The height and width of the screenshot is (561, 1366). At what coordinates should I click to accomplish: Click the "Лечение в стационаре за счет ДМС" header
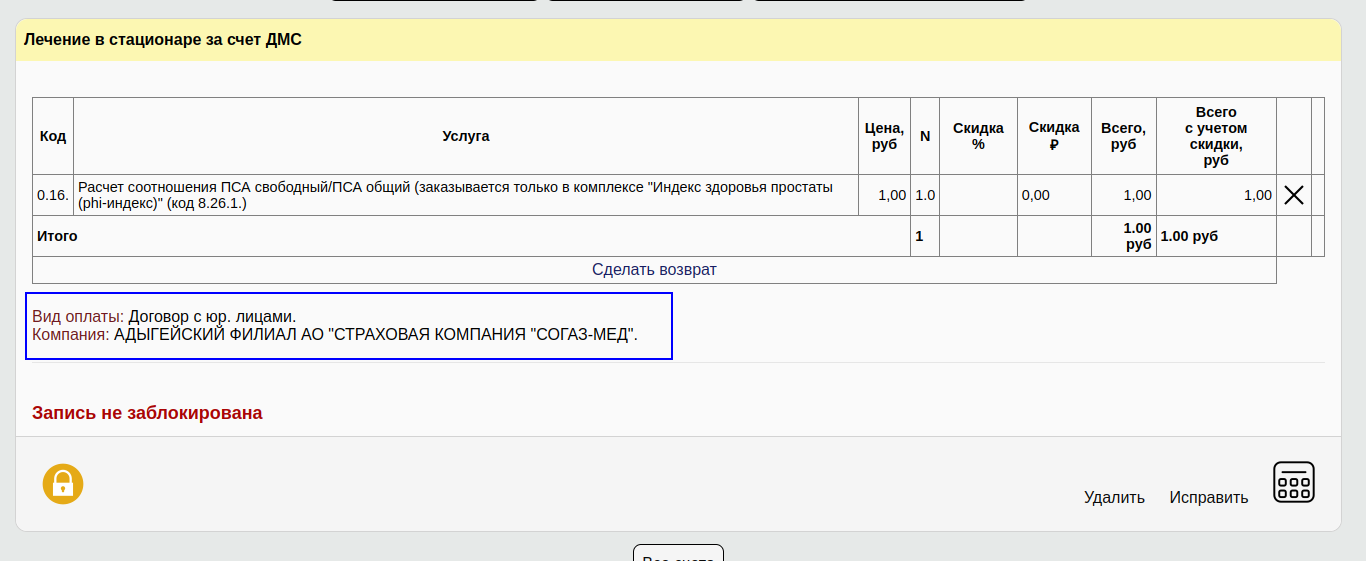click(163, 40)
